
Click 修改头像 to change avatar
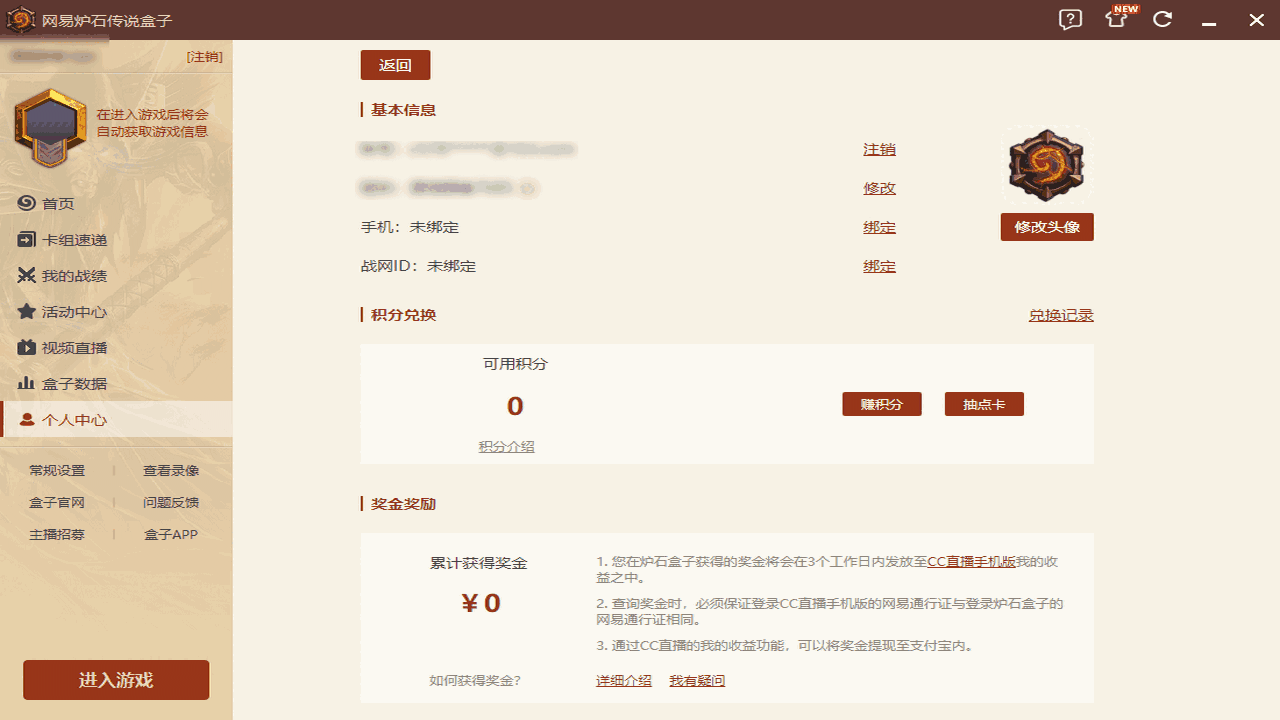[x=1046, y=227]
